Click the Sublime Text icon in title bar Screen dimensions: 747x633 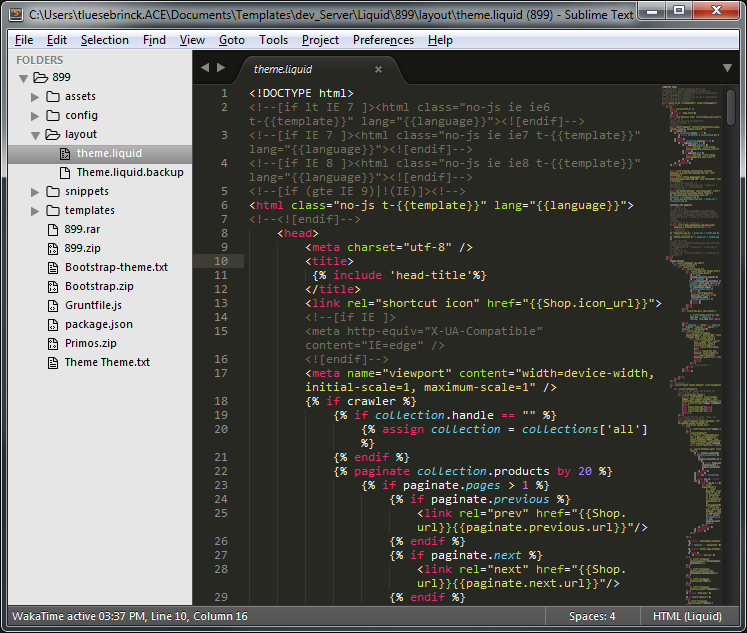point(15,14)
